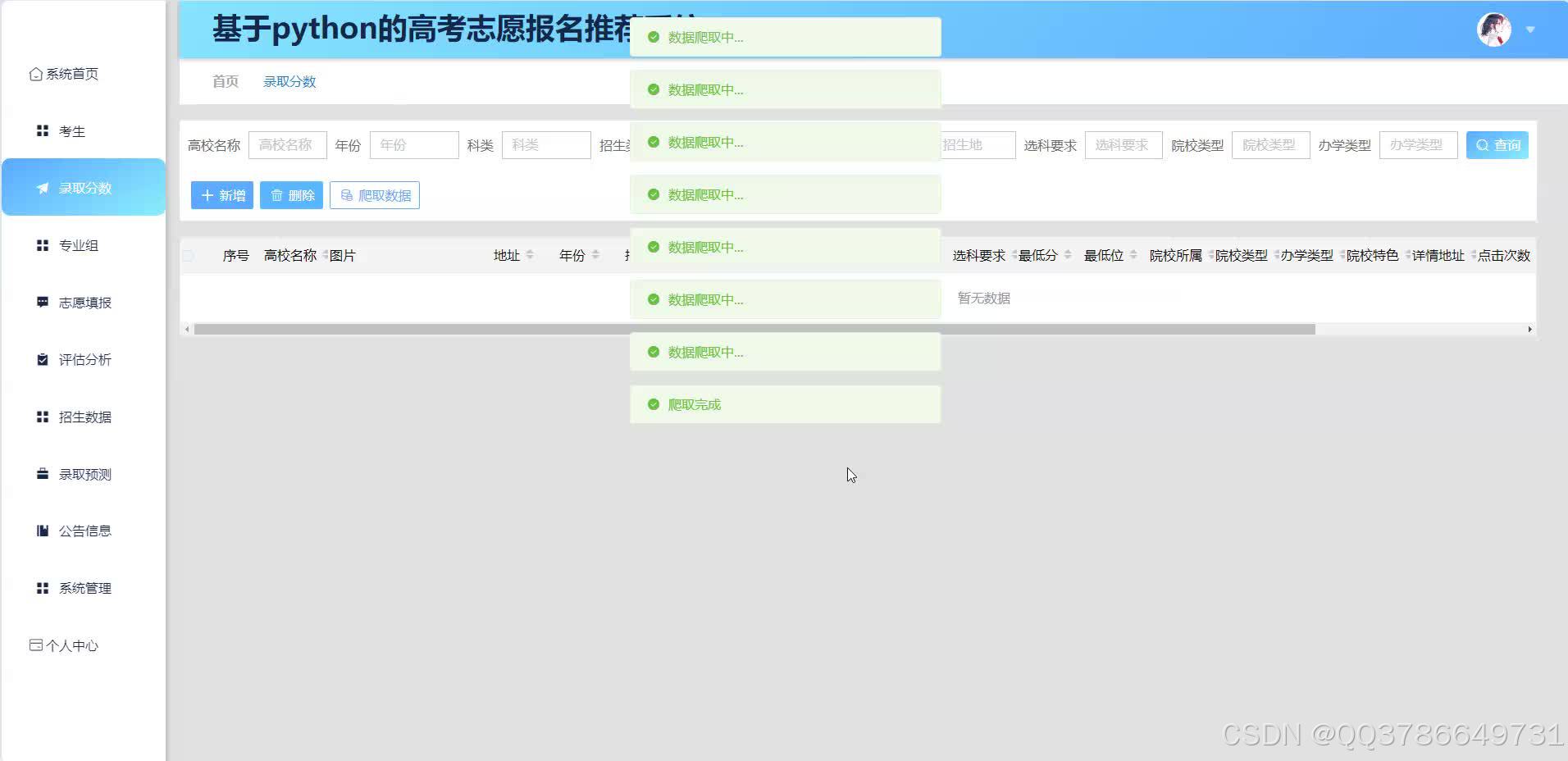1568x761 pixels.
Task: Sort by the 最低分 column arrows
Action: coord(1068,255)
